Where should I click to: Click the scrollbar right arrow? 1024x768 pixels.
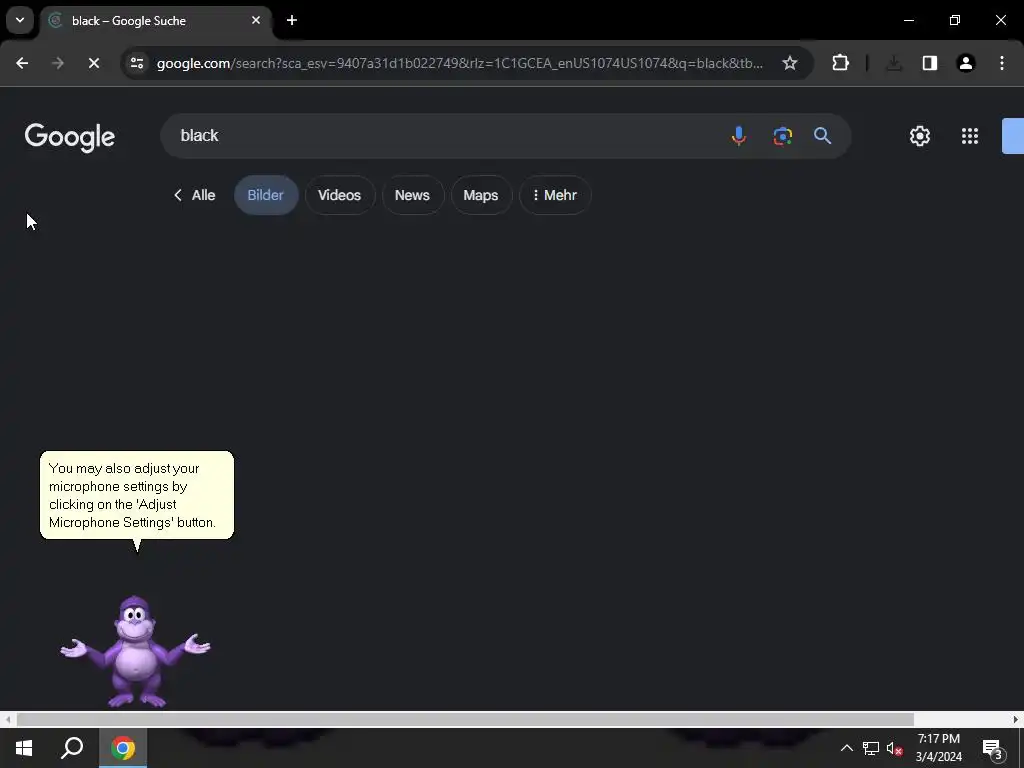tap(1016, 720)
